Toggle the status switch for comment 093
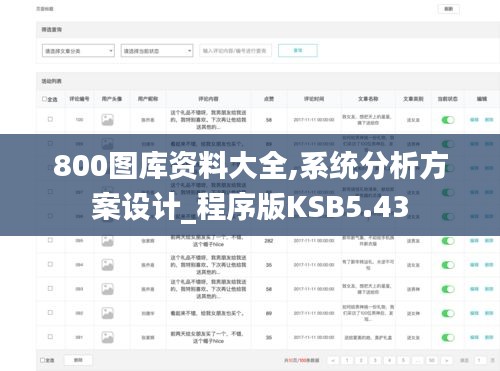Image resolution: width=500 pixels, height=371 pixels. click(x=448, y=289)
